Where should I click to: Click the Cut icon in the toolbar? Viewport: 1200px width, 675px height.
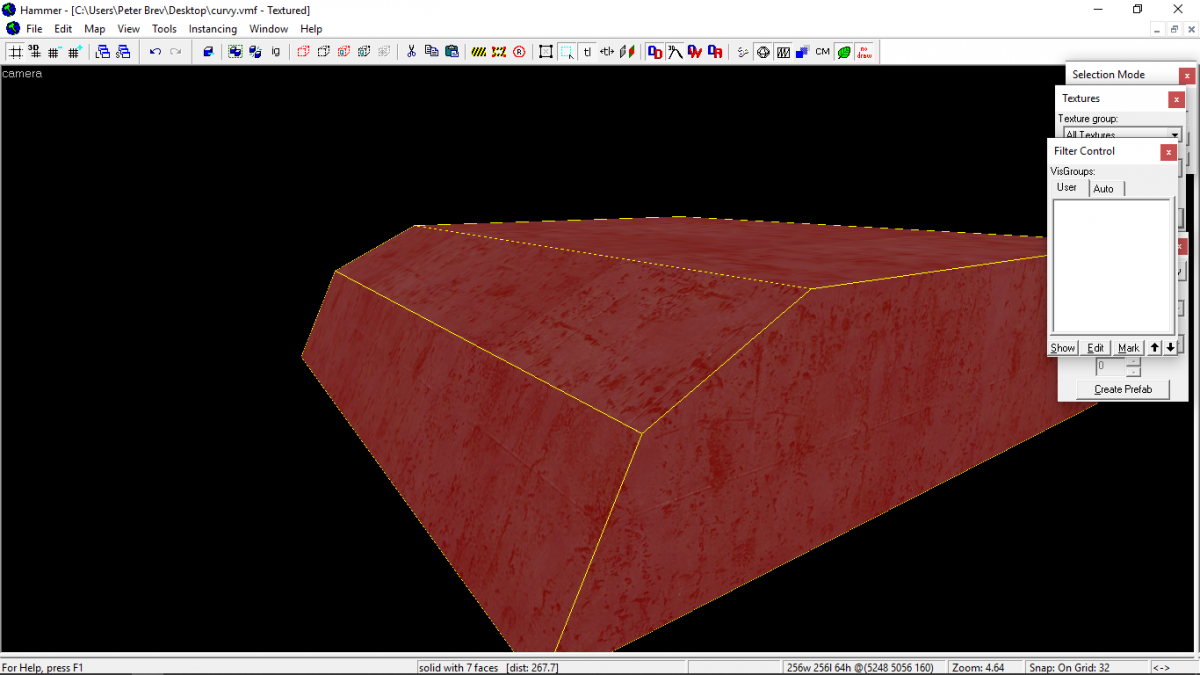coord(412,51)
